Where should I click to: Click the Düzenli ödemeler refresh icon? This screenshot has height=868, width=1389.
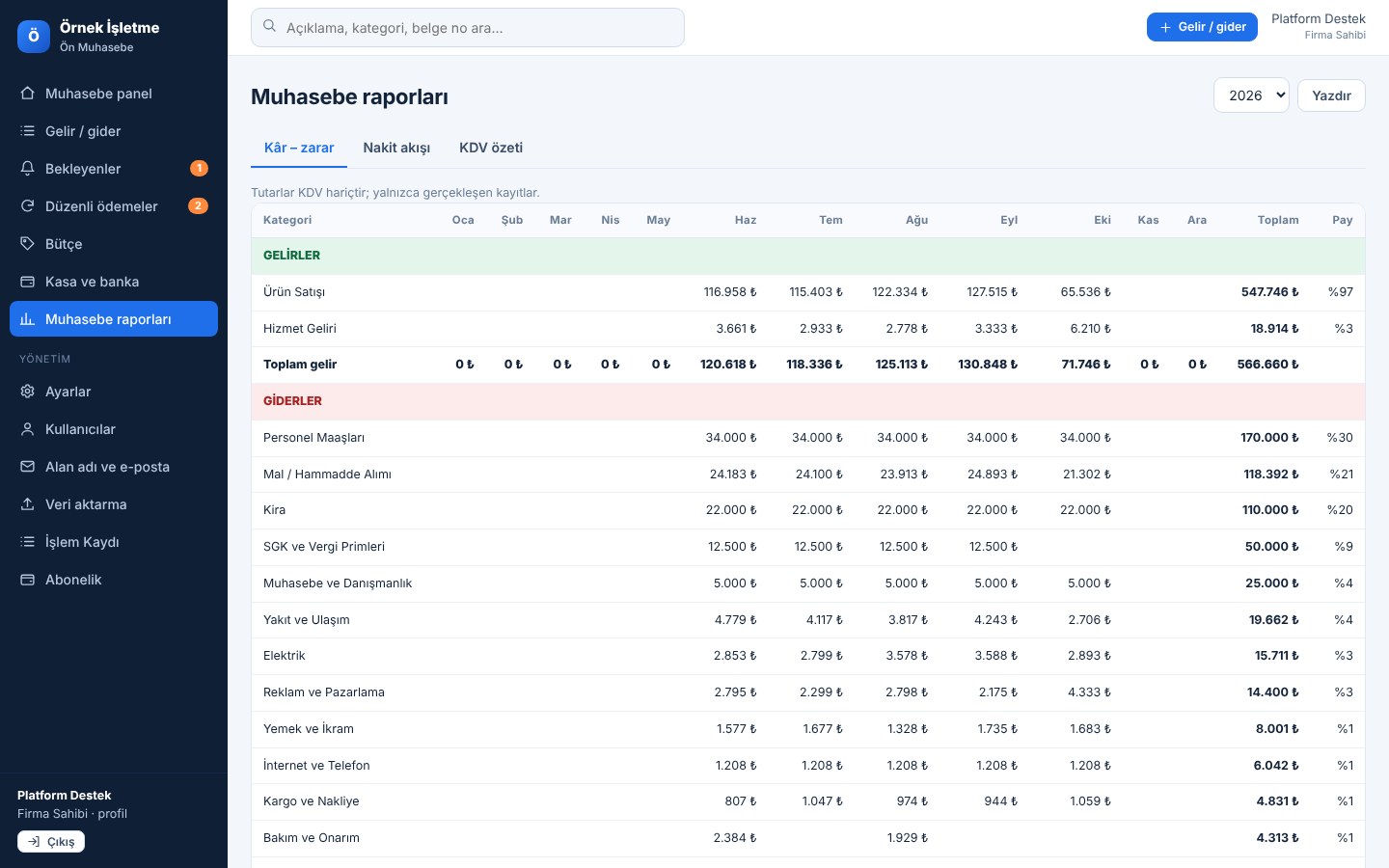[27, 206]
